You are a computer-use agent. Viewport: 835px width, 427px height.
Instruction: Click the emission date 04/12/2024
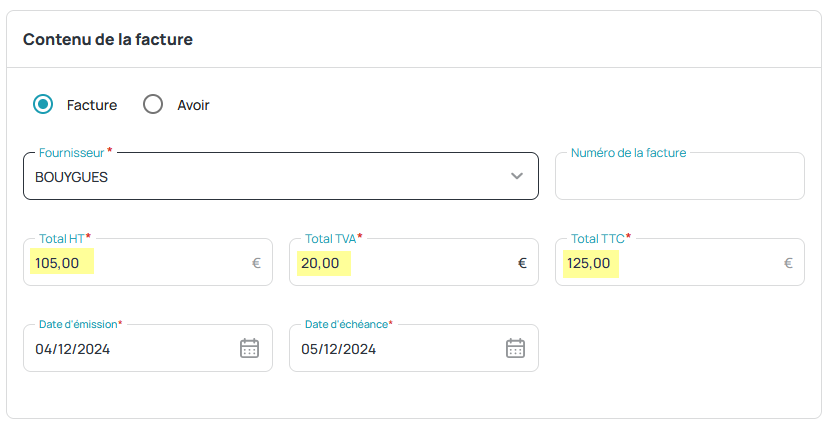pos(72,349)
